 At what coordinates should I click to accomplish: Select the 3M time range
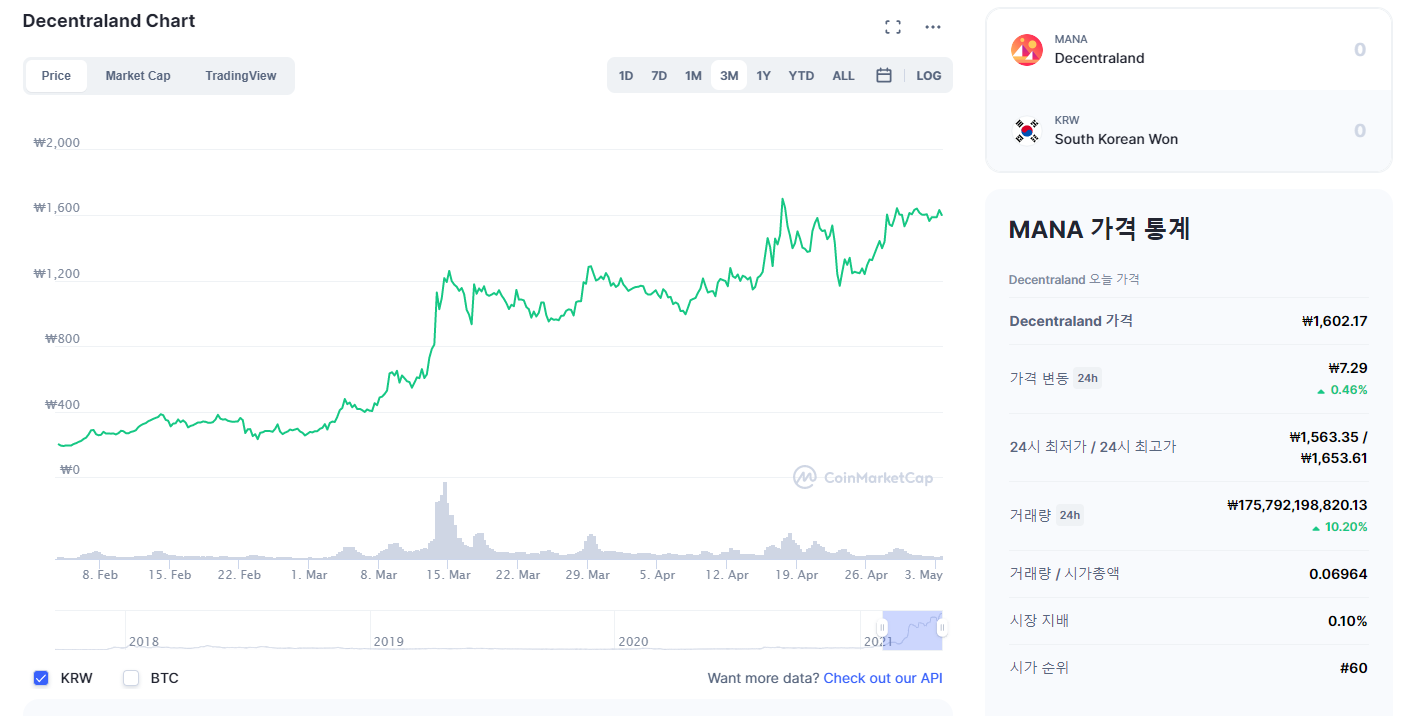point(729,75)
